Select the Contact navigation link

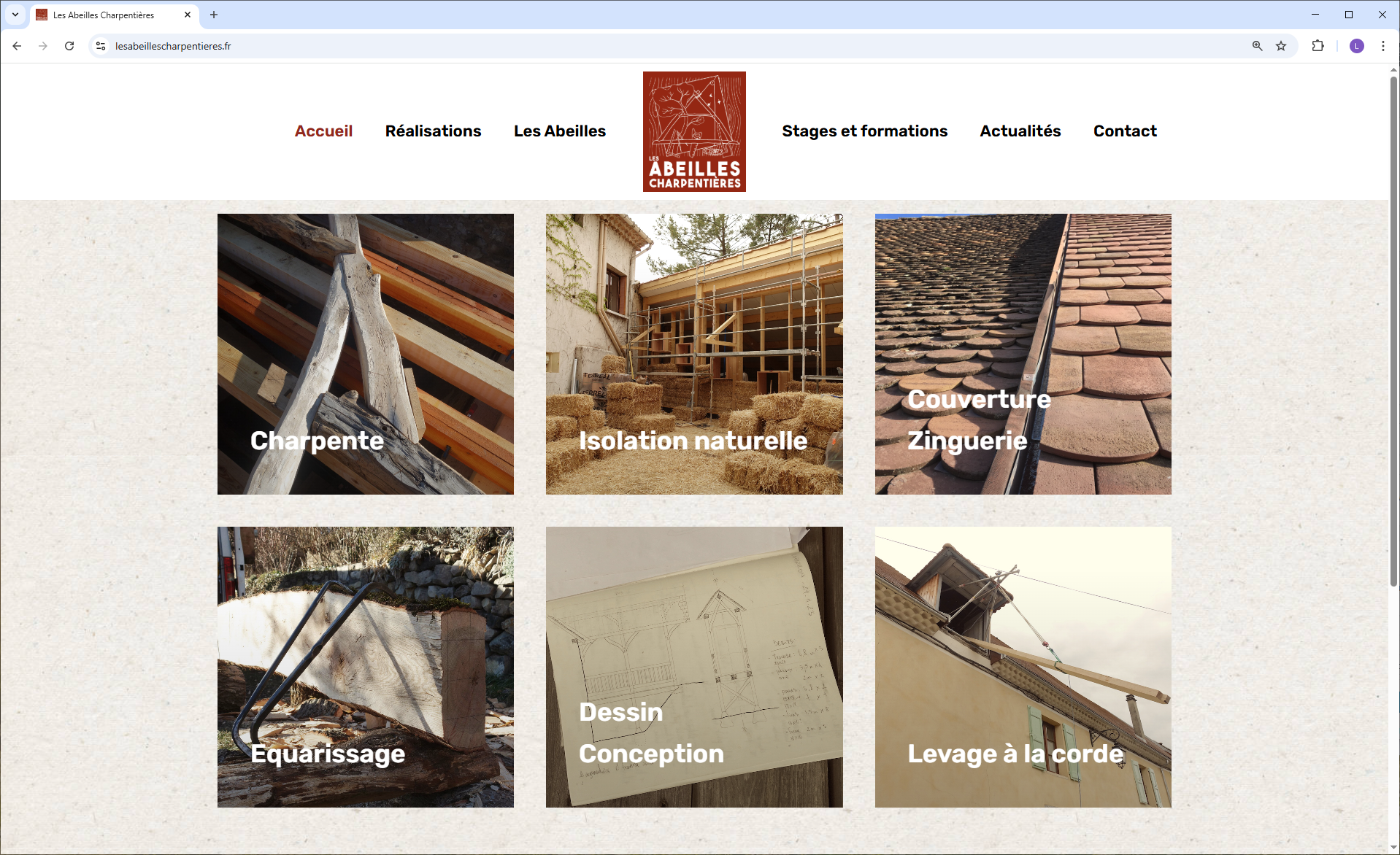pyautogui.click(x=1125, y=131)
